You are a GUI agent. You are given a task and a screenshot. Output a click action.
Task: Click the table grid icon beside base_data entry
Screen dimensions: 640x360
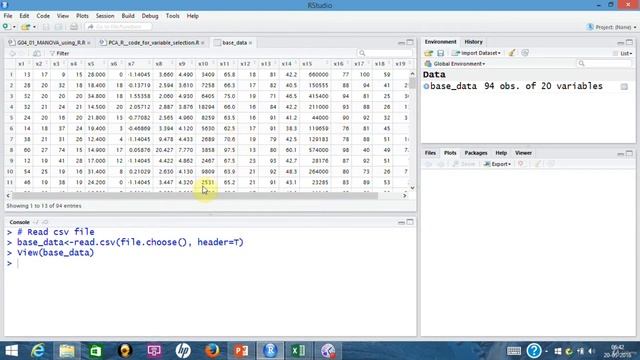(624, 87)
